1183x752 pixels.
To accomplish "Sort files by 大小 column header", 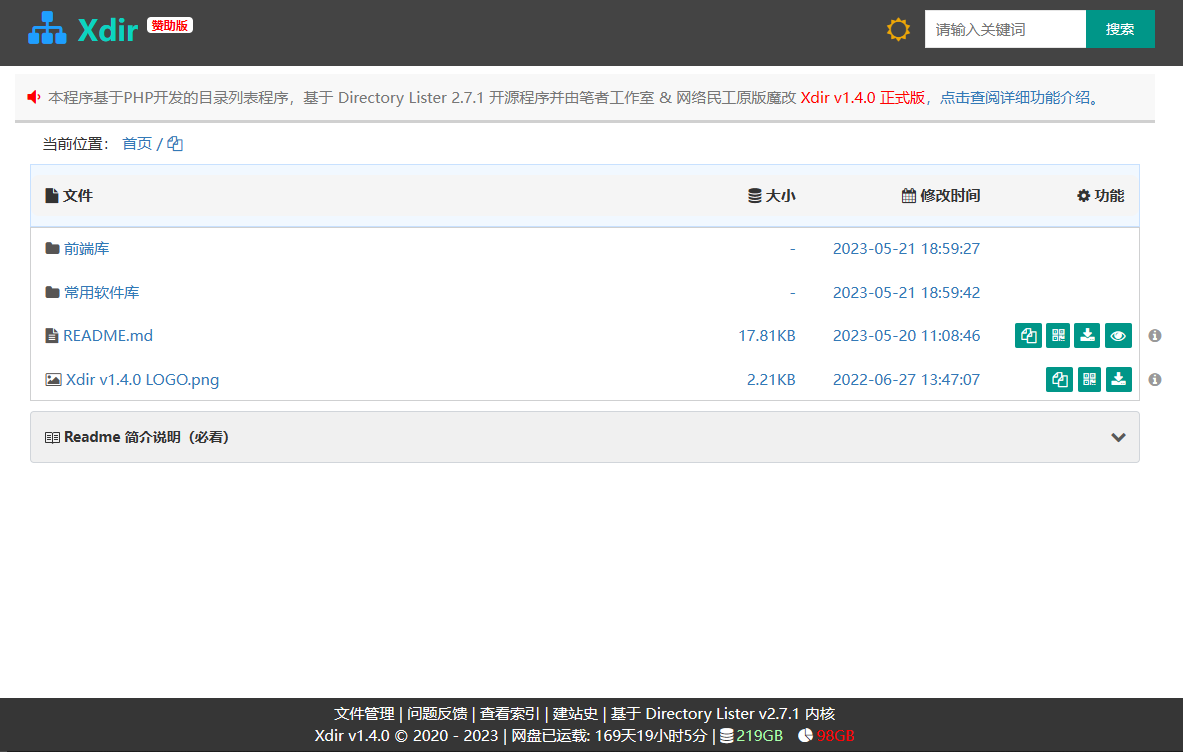I will pyautogui.click(x=771, y=195).
